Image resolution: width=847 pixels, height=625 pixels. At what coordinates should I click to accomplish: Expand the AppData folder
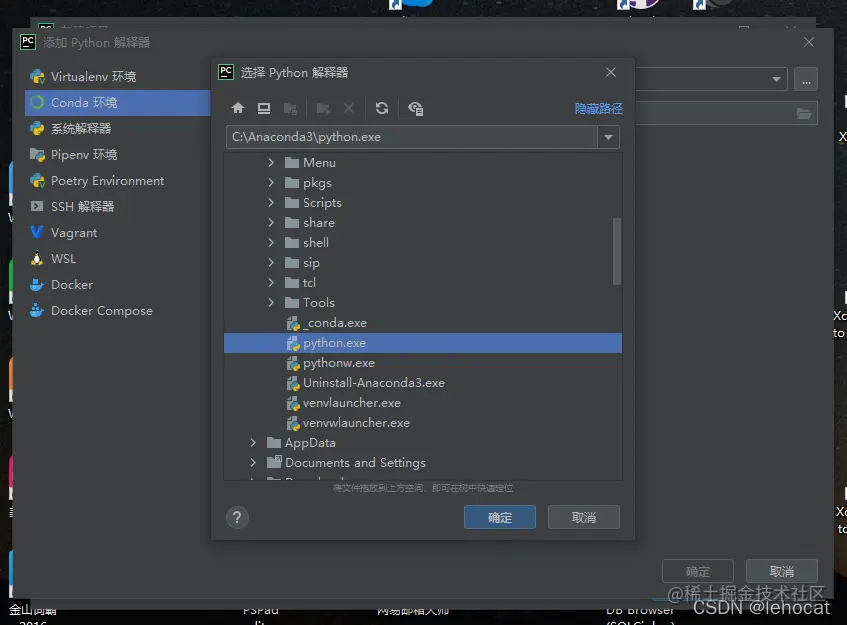(x=253, y=442)
